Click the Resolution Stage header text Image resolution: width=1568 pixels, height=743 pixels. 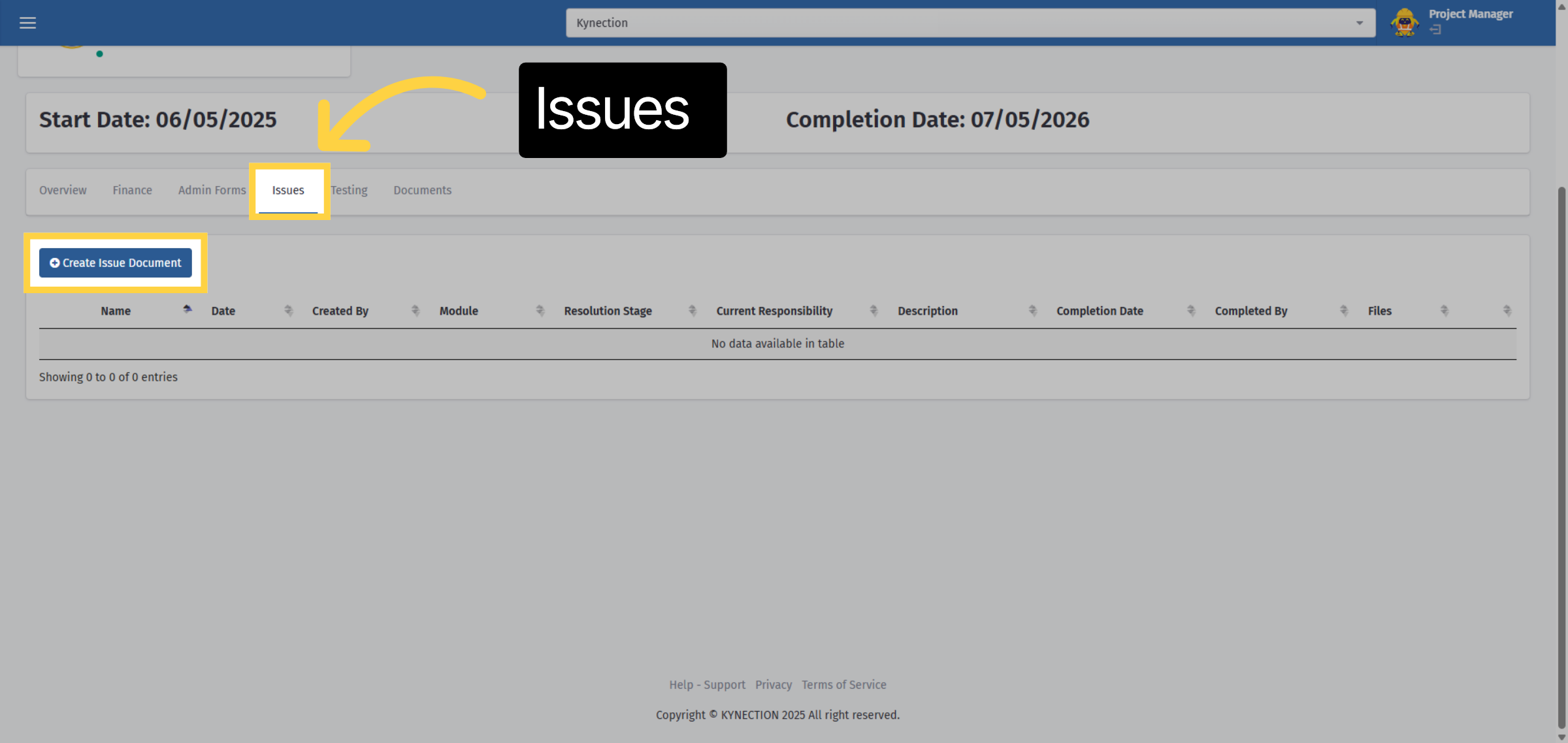pos(608,311)
